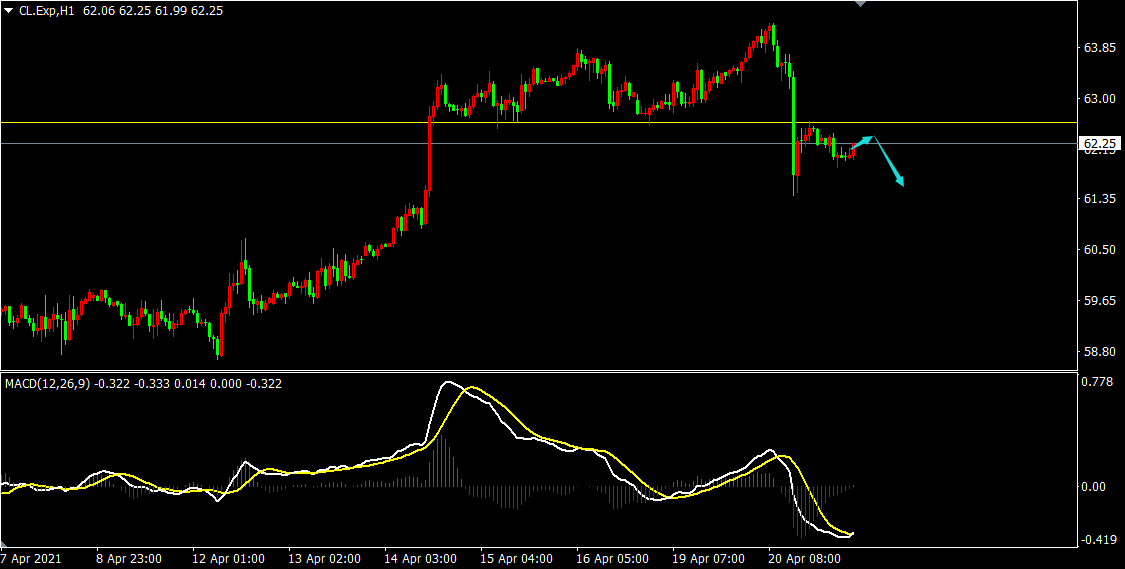Click the 63.85 price axis label

click(1100, 48)
